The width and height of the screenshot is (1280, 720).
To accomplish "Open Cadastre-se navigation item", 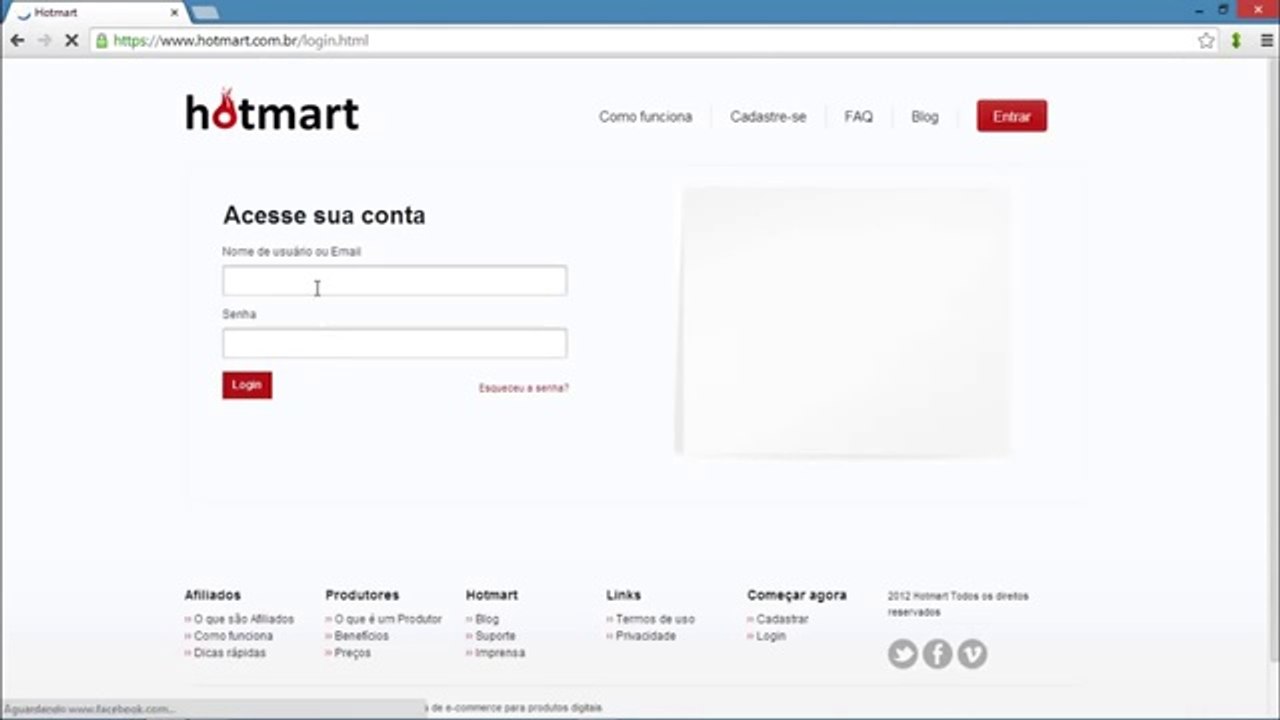I will [768, 117].
